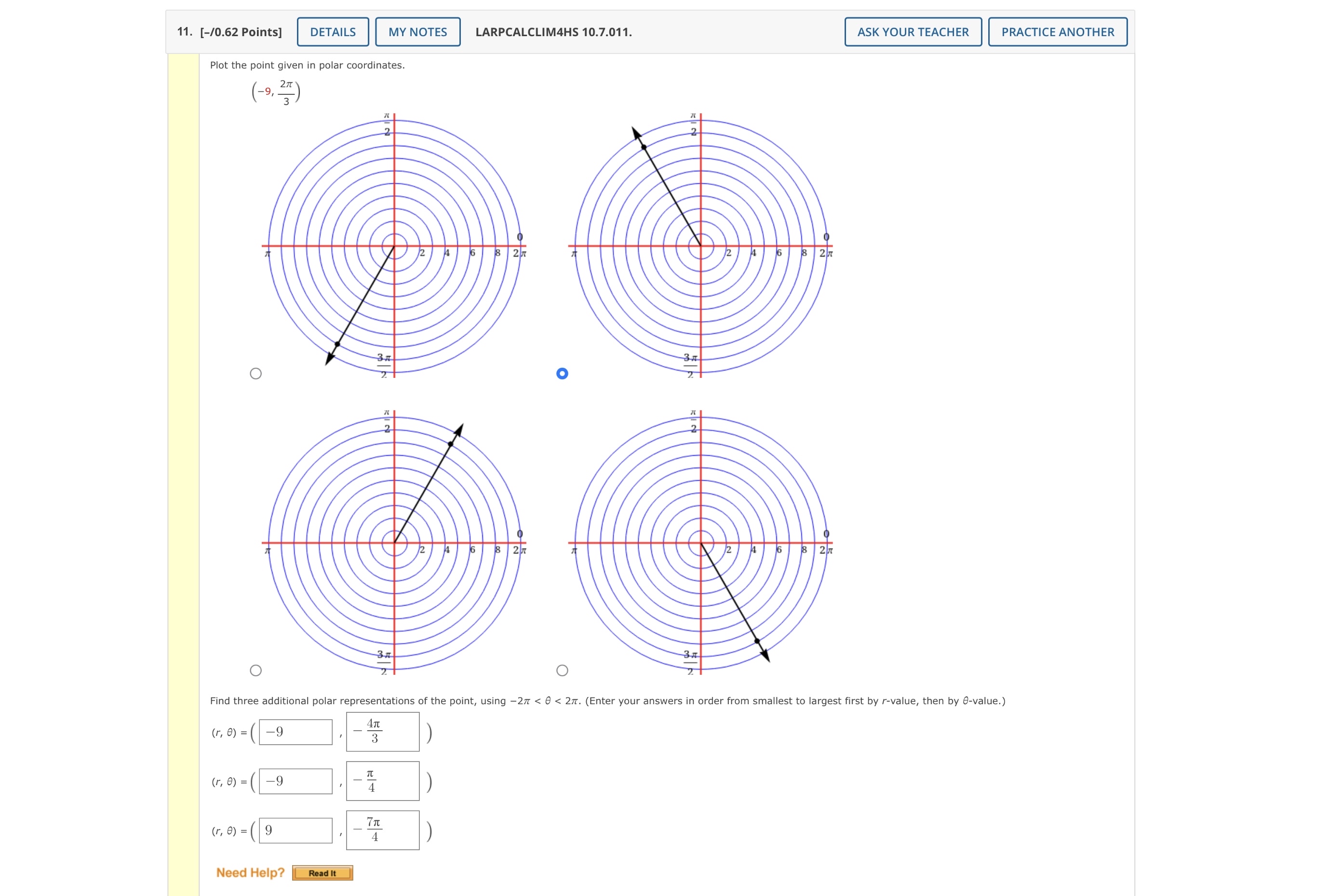The width and height of the screenshot is (1317, 896).
Task: Click the 'Need Help?' label
Action: (251, 873)
